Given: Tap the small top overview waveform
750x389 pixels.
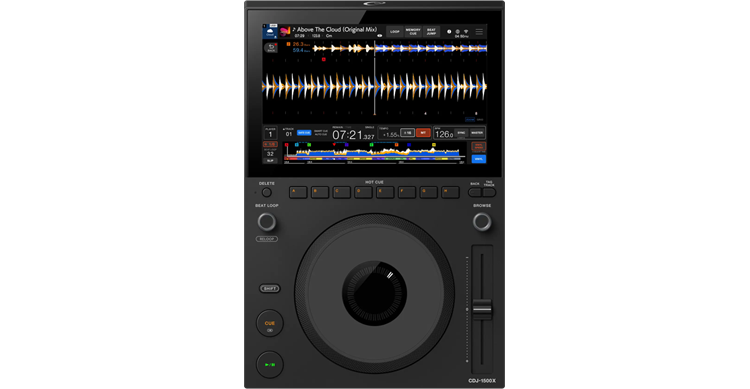Looking at the screenshot, I should click(400, 48).
